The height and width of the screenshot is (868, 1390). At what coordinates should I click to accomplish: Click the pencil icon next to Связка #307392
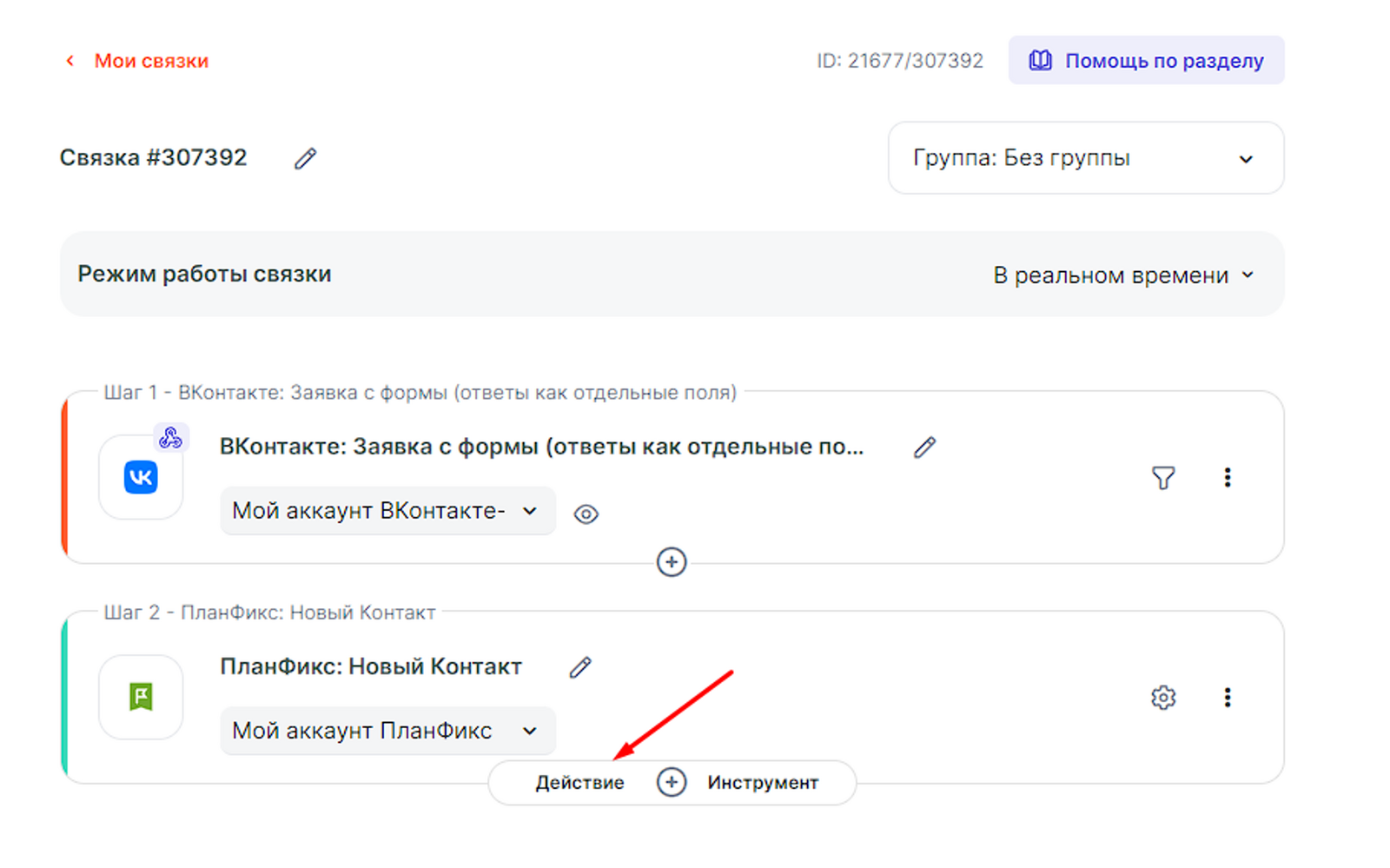(305, 158)
